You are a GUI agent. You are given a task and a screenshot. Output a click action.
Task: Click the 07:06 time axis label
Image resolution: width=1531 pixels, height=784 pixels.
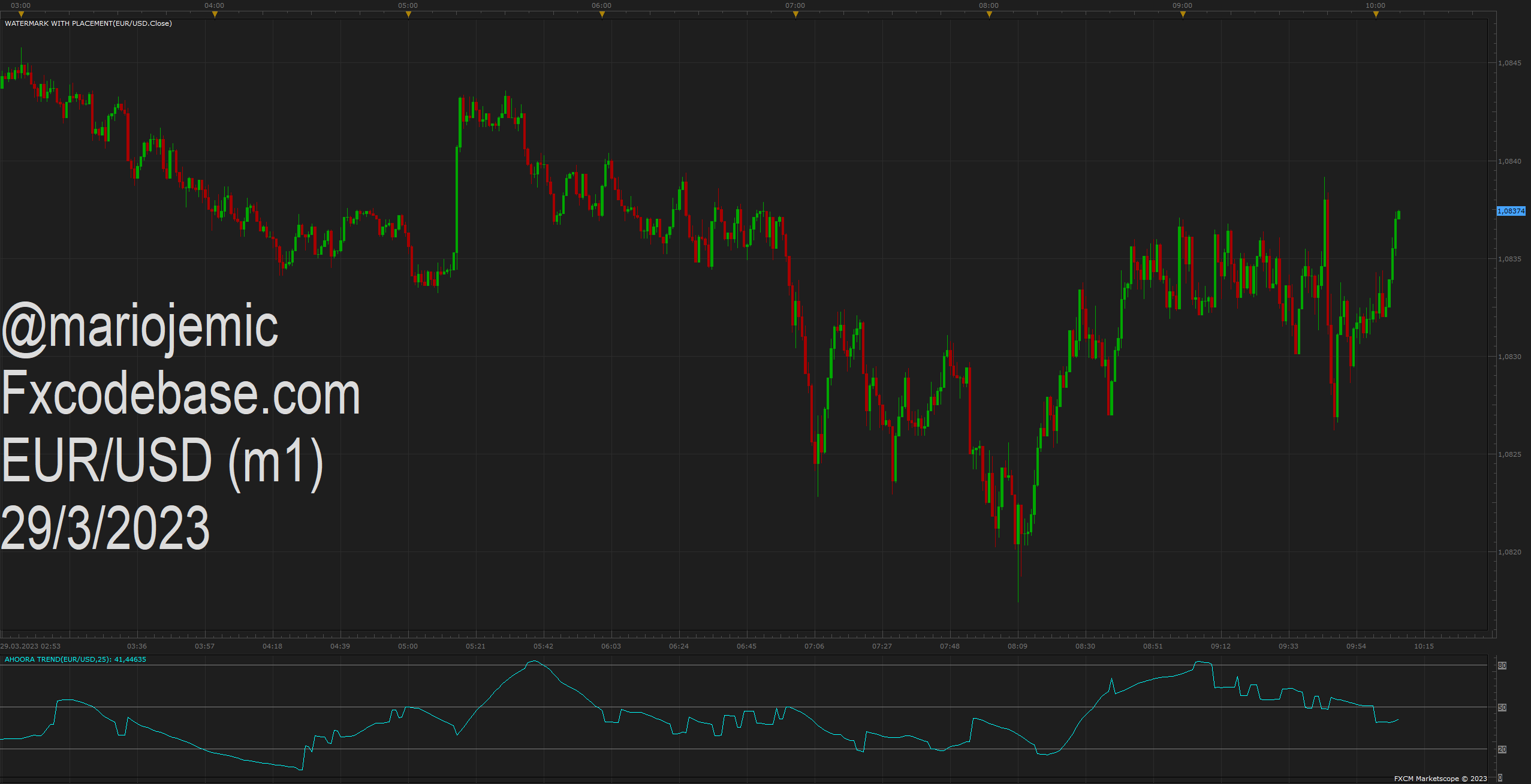[x=814, y=646]
